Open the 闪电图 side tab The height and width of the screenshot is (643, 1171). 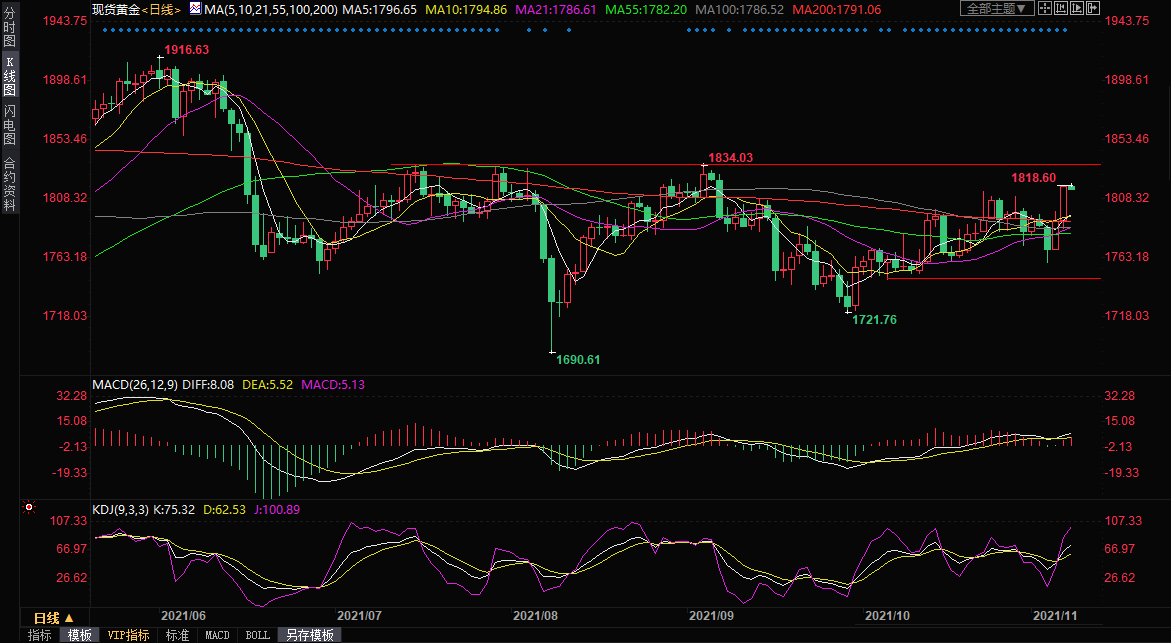9,123
